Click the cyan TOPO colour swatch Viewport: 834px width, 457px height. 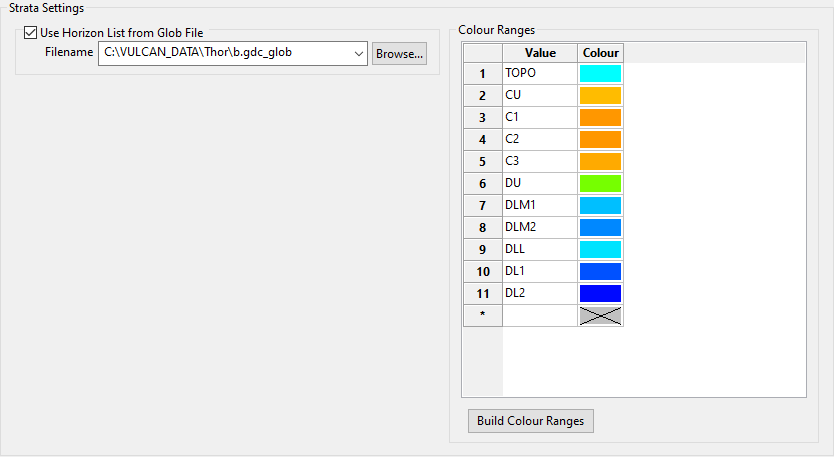600,73
